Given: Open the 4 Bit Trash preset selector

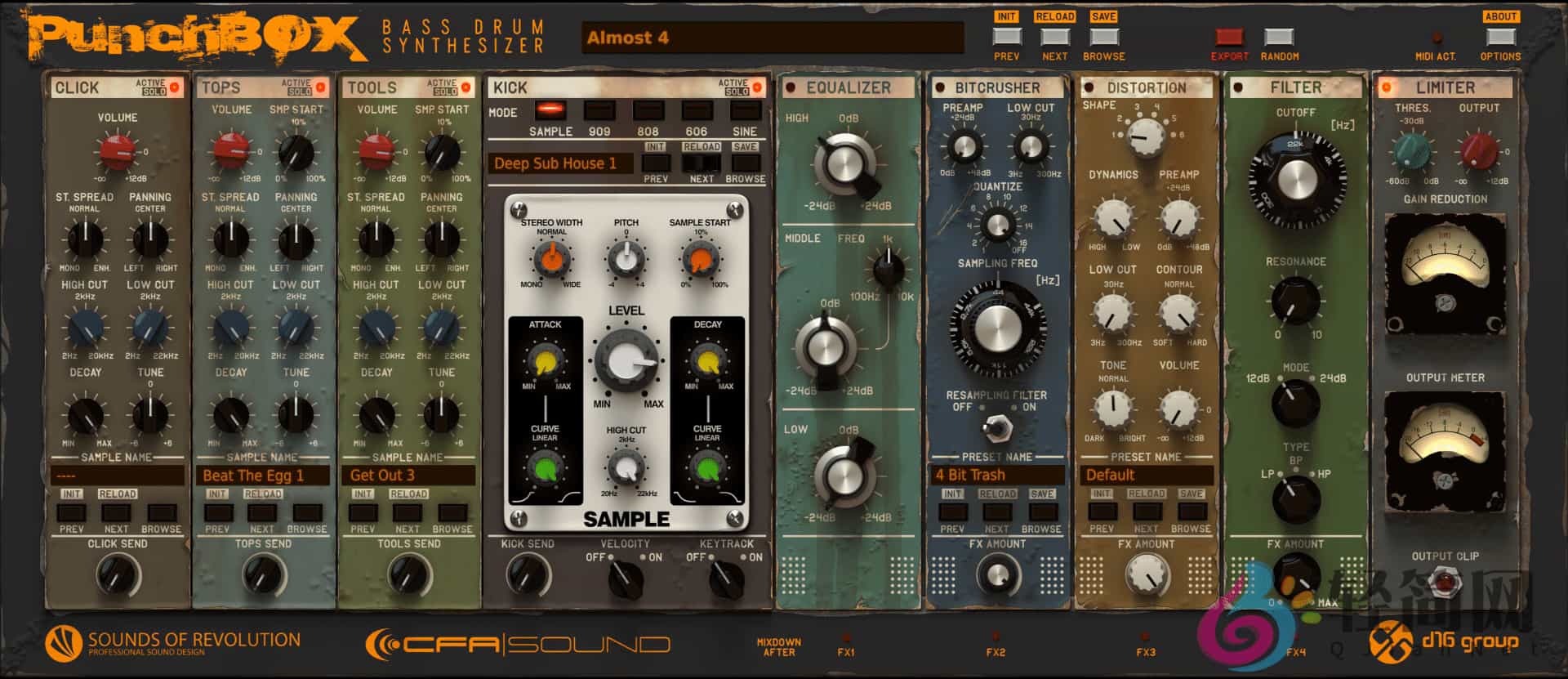Looking at the screenshot, I should point(997,475).
